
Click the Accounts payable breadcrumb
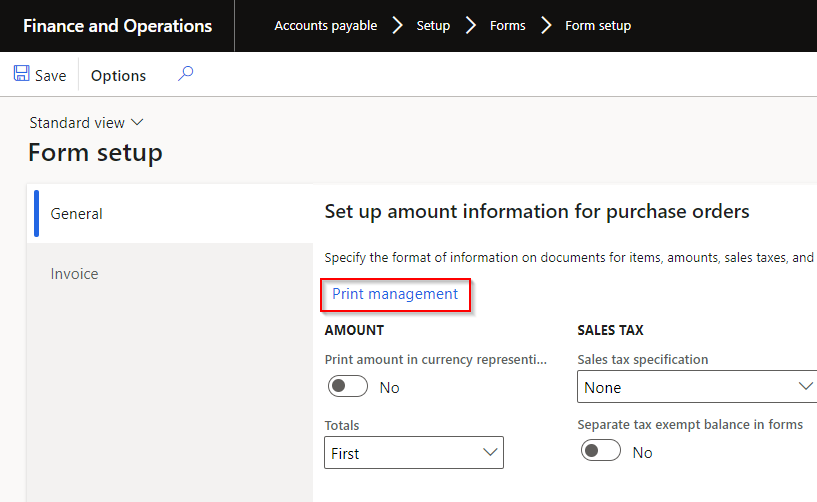pyautogui.click(x=326, y=26)
